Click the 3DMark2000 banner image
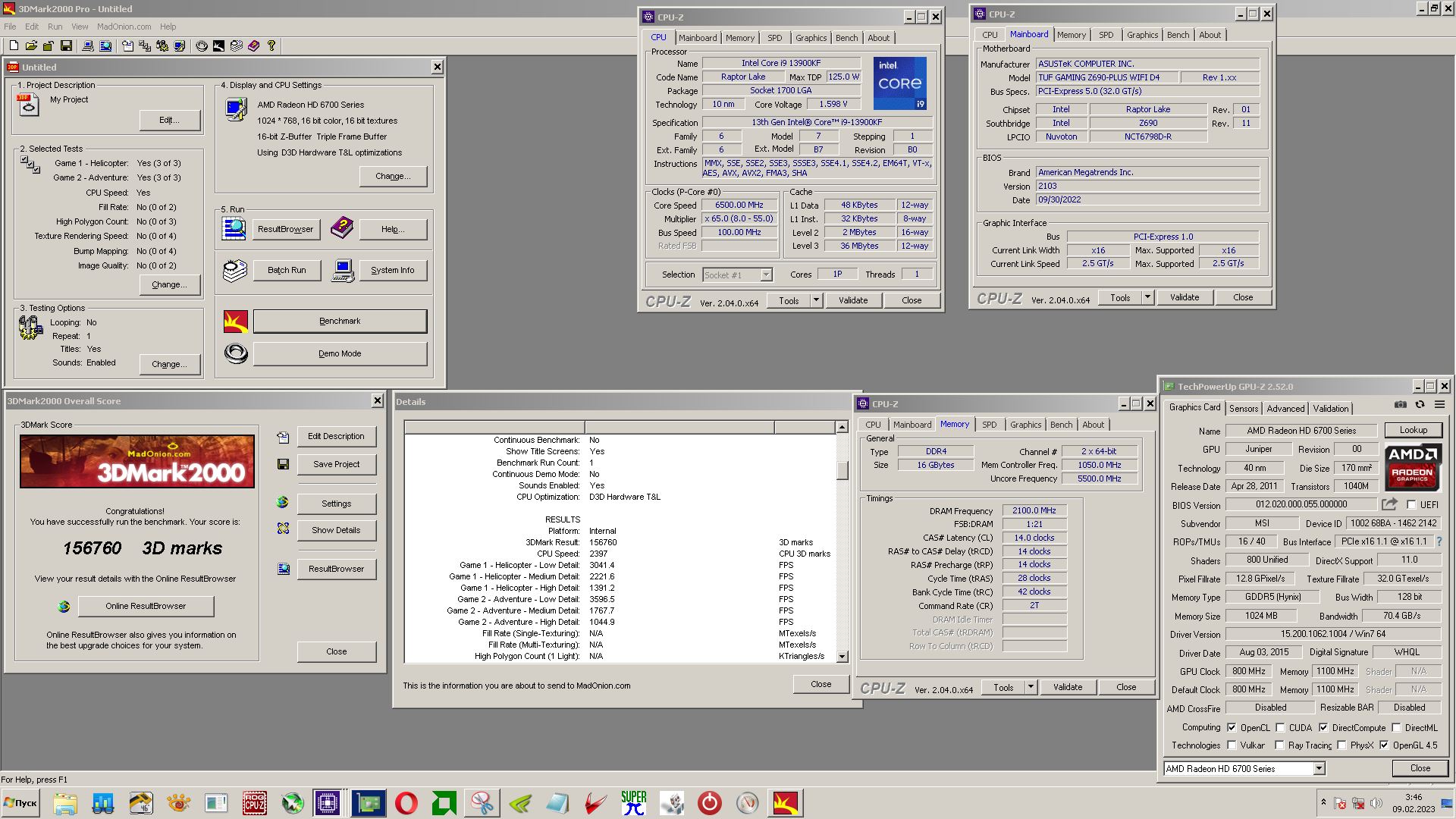 (x=137, y=461)
